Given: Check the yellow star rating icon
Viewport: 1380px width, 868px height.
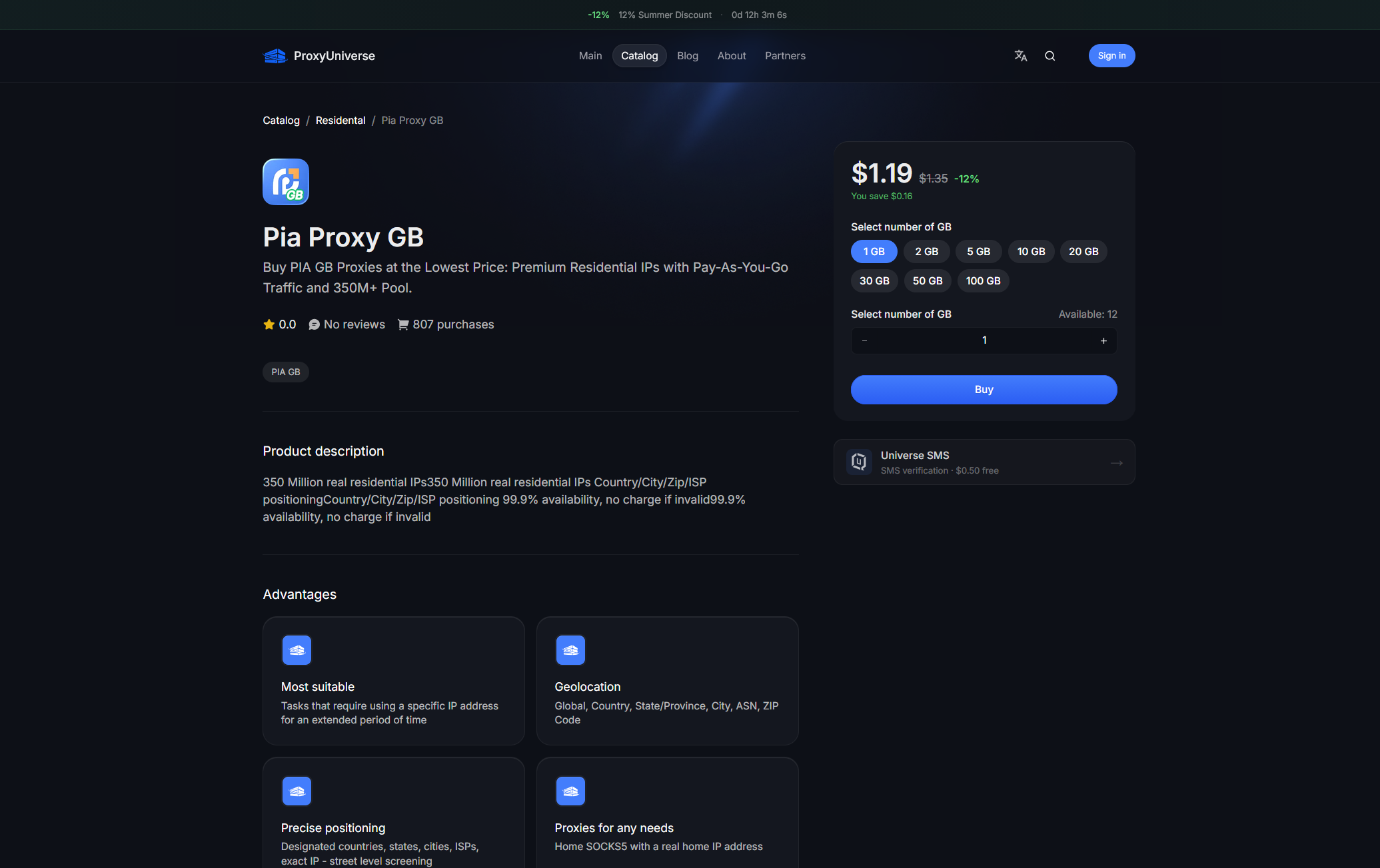Looking at the screenshot, I should click(269, 324).
